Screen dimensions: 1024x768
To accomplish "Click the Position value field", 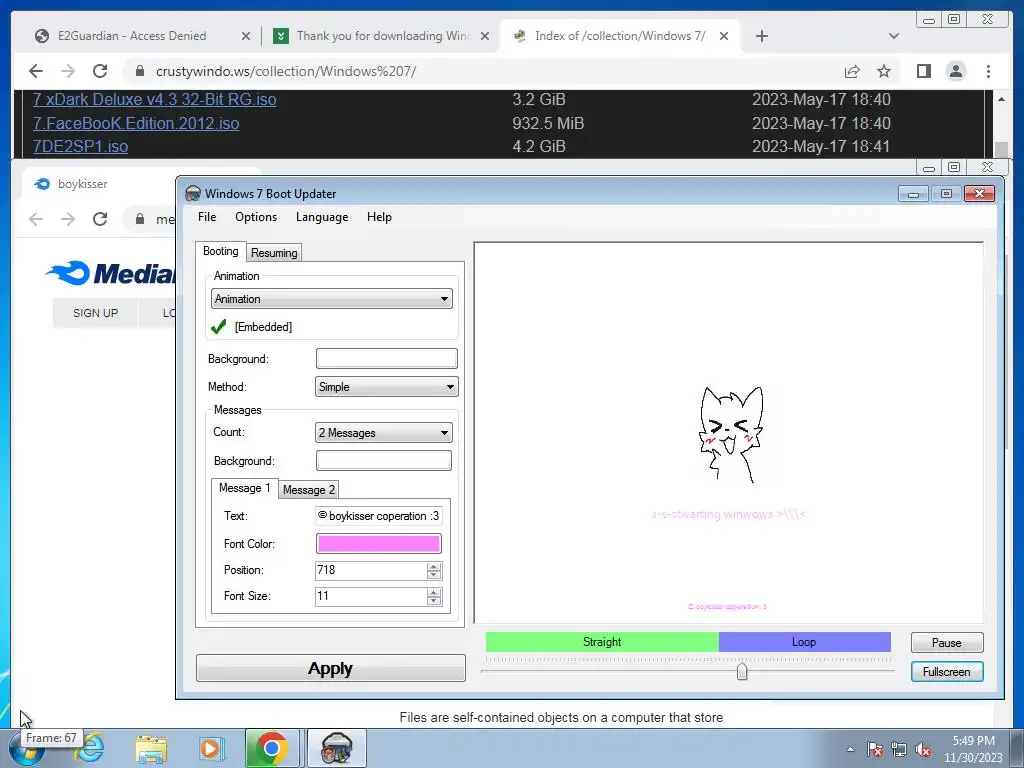I will point(370,570).
